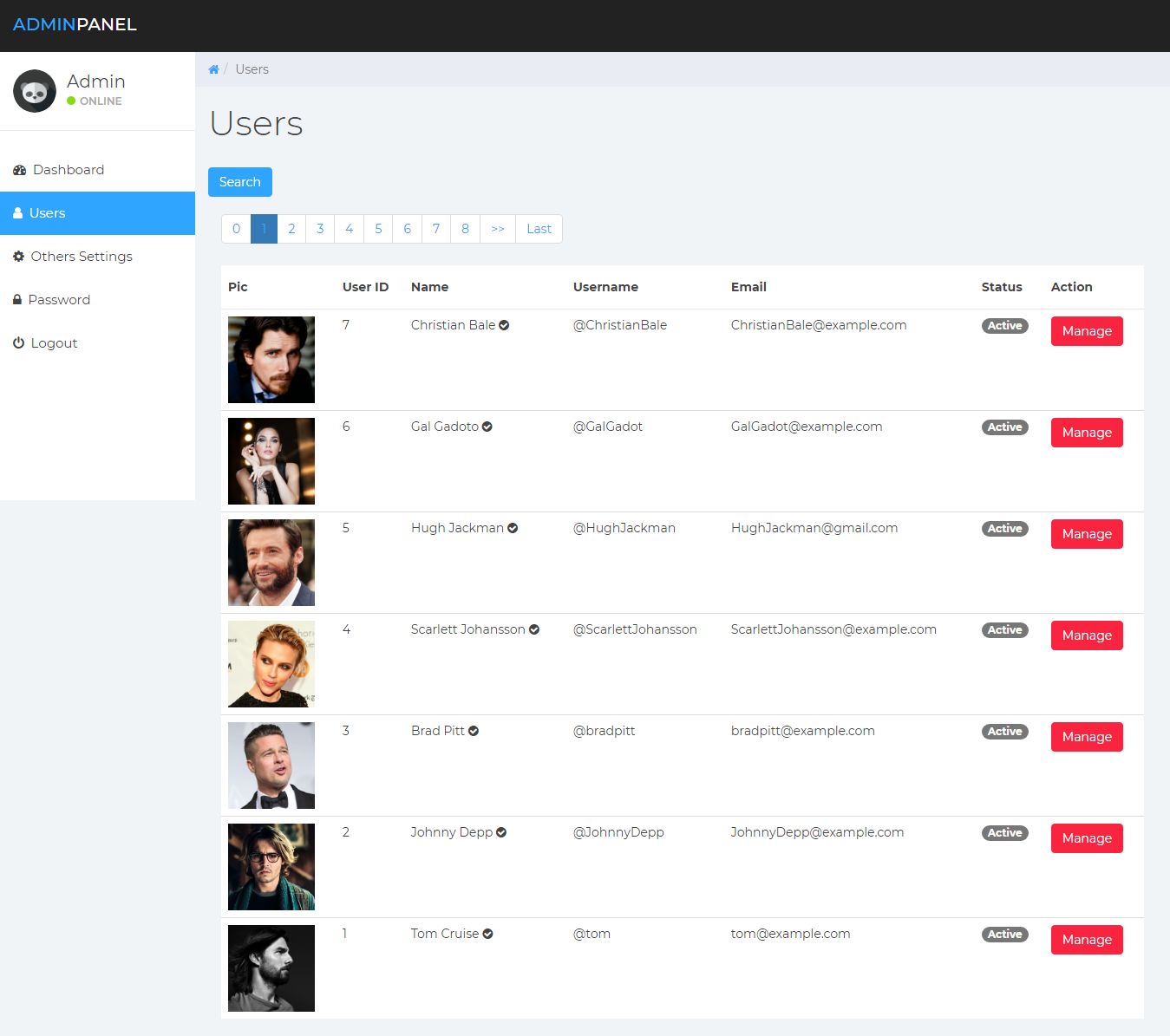Click the Dashboard gauge icon in sidebar
Screen dimensions: 1170x1036
(x=19, y=170)
